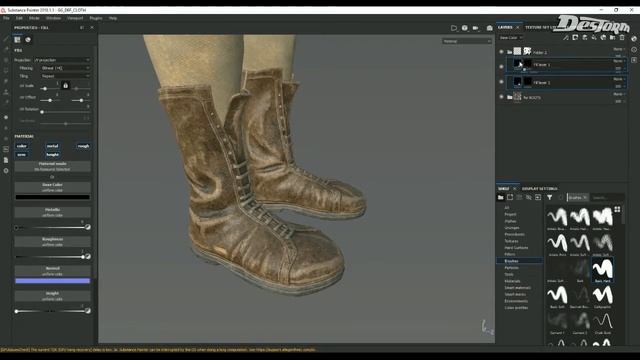Click the add folder icon in Layers toolbar
Viewport: 640px width, 360px height.
point(612,38)
